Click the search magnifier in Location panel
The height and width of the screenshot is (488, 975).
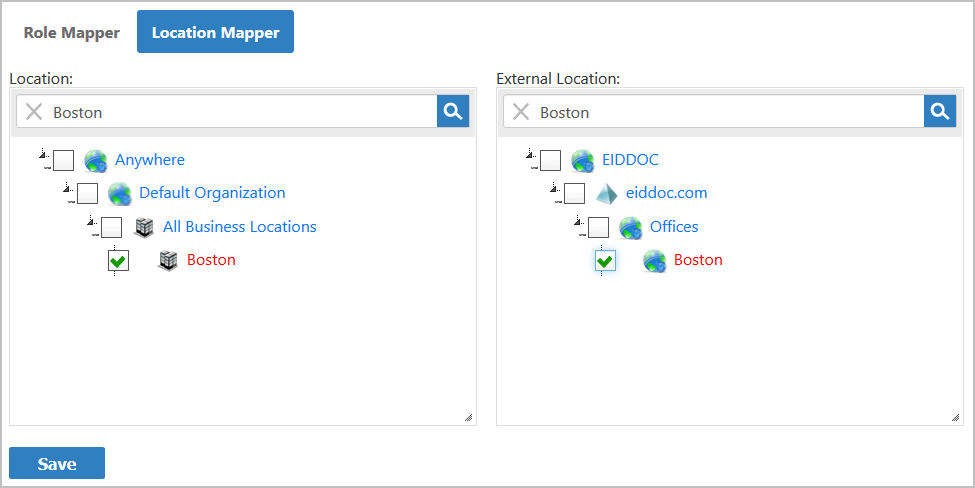click(x=453, y=112)
